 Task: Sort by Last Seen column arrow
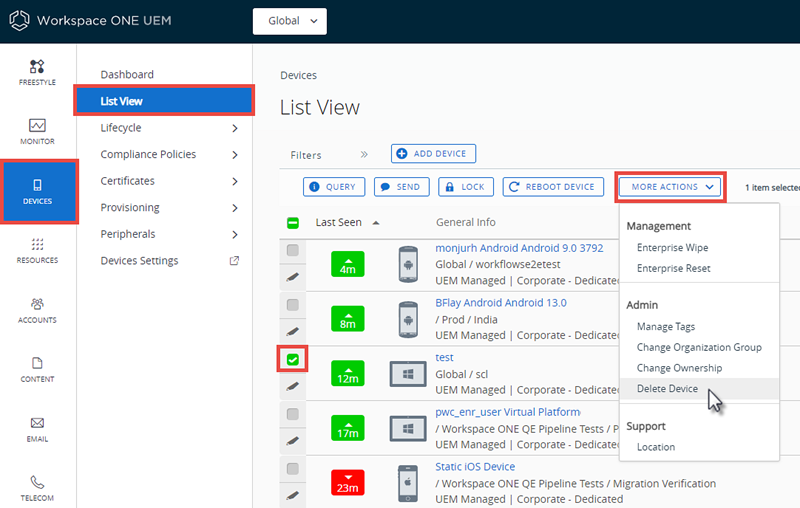(x=376, y=223)
